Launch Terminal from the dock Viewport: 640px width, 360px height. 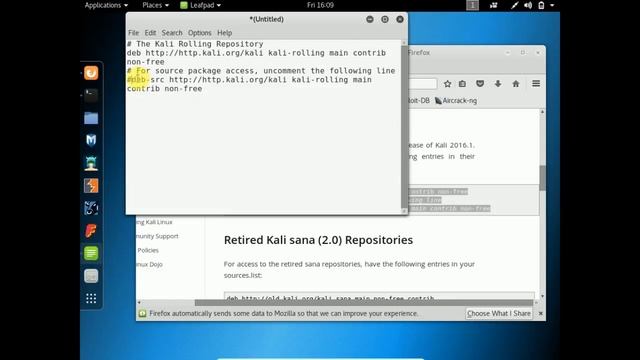pyautogui.click(x=91, y=96)
